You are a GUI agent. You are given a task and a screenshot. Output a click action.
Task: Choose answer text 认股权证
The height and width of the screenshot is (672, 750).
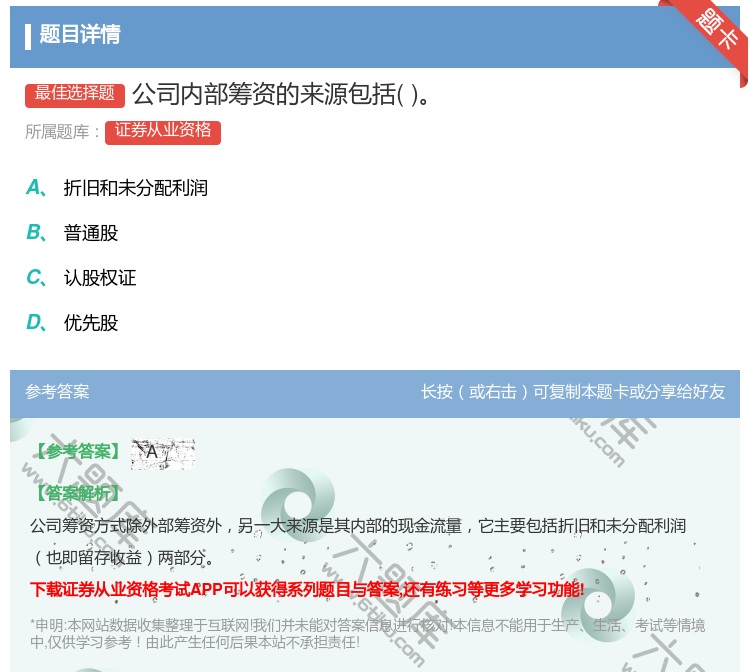pos(100,278)
